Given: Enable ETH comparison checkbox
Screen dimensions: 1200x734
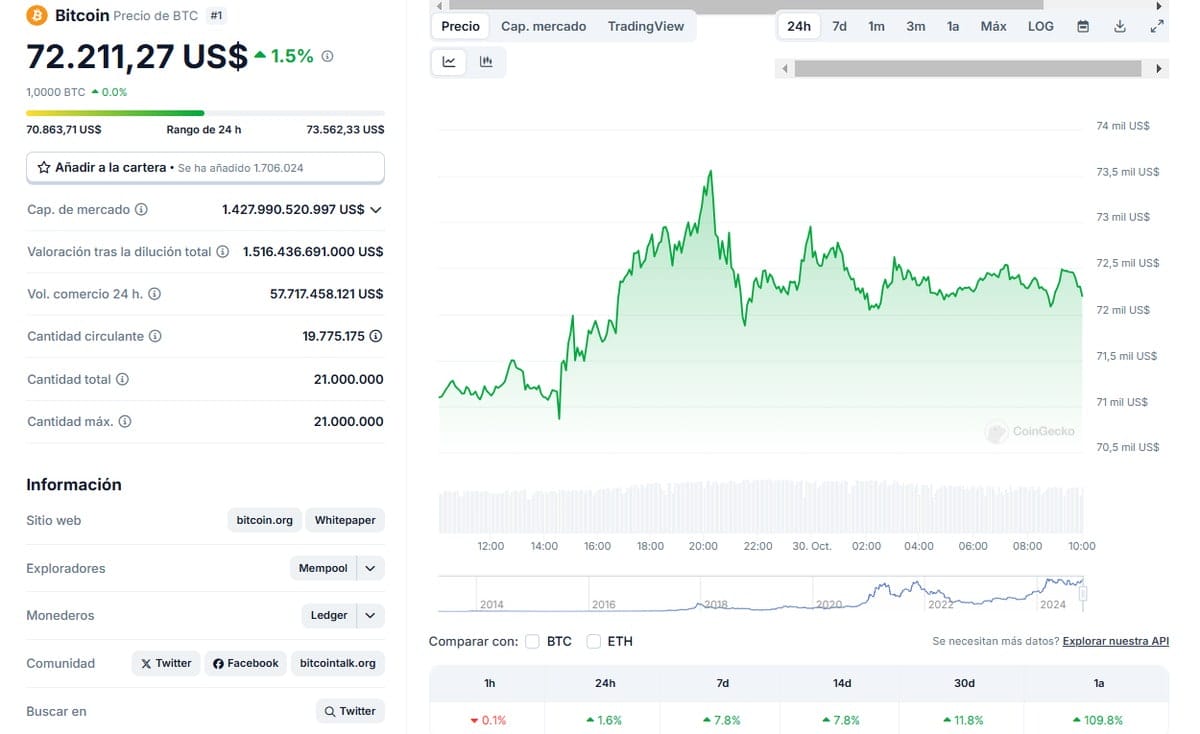Looking at the screenshot, I should 594,641.
